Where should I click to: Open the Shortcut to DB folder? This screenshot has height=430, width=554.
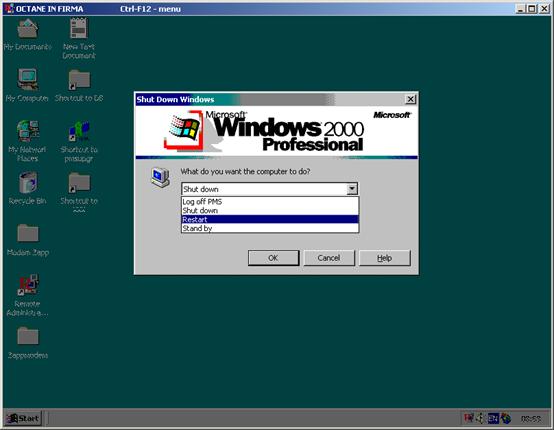coord(79,80)
